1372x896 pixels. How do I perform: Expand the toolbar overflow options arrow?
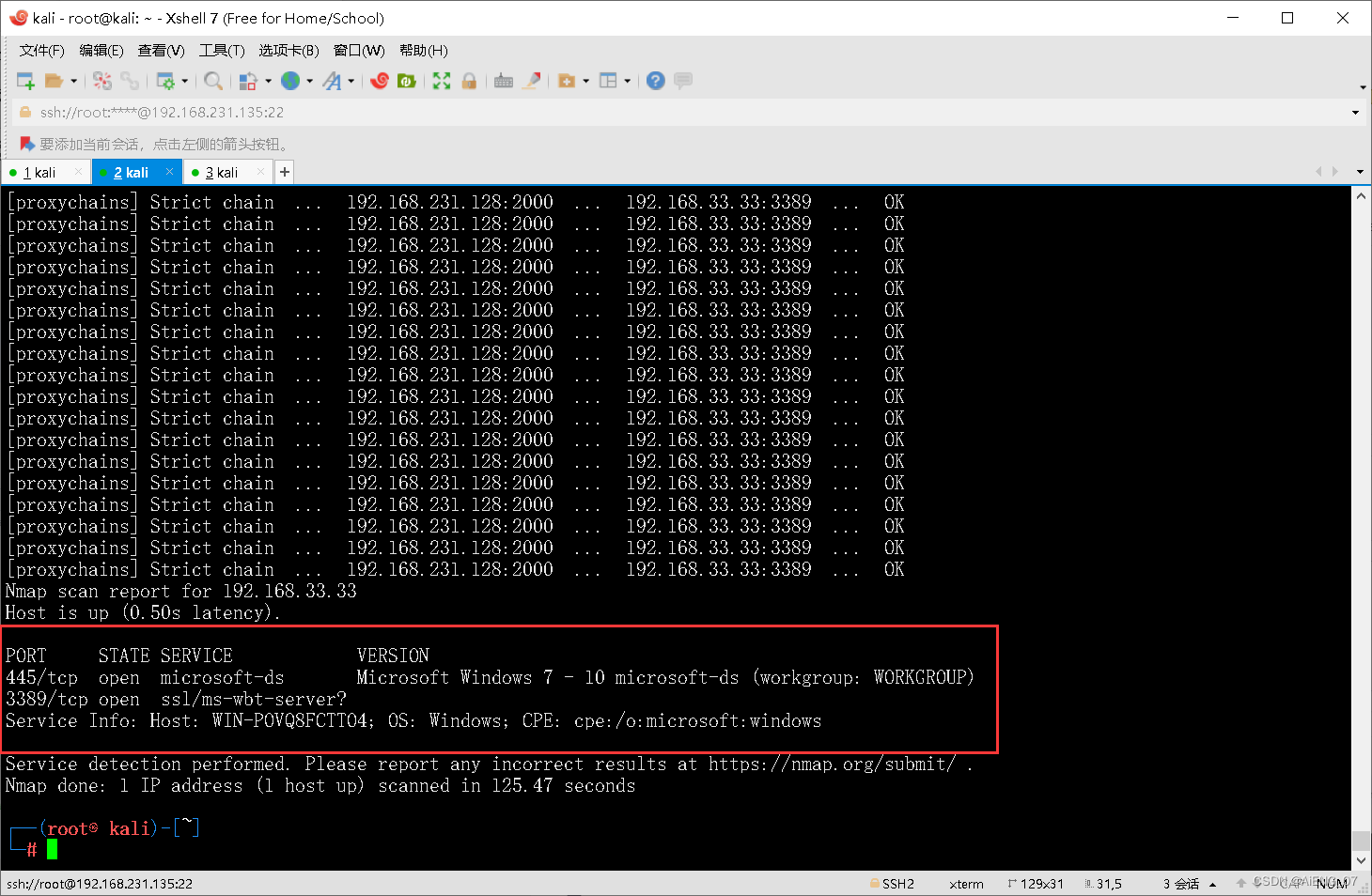point(1363,87)
